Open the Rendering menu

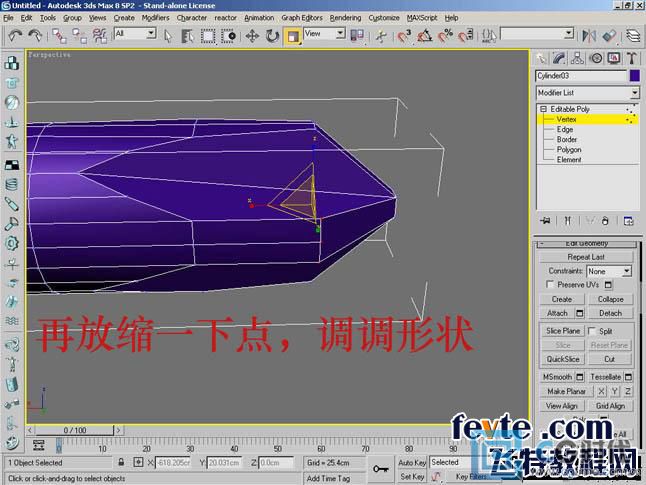(345, 18)
